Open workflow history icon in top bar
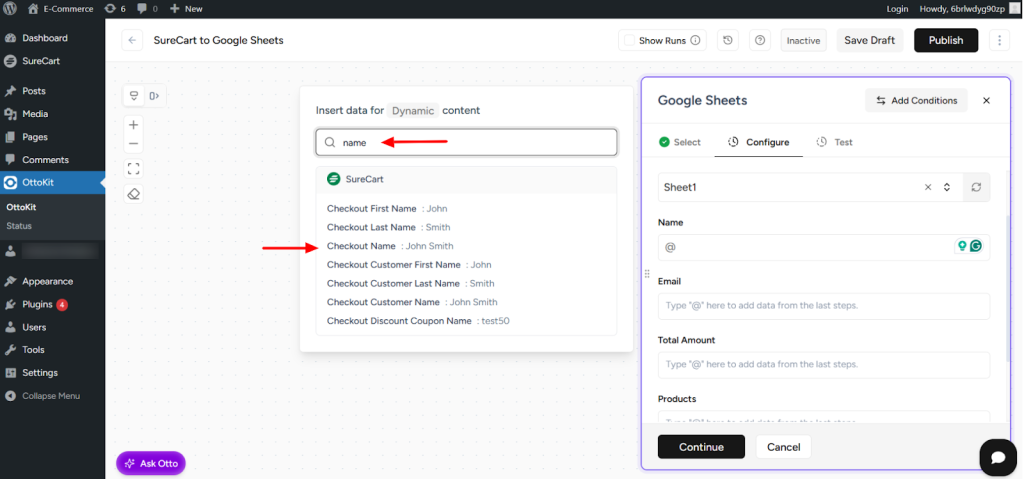The image size is (1024, 479). click(x=728, y=40)
